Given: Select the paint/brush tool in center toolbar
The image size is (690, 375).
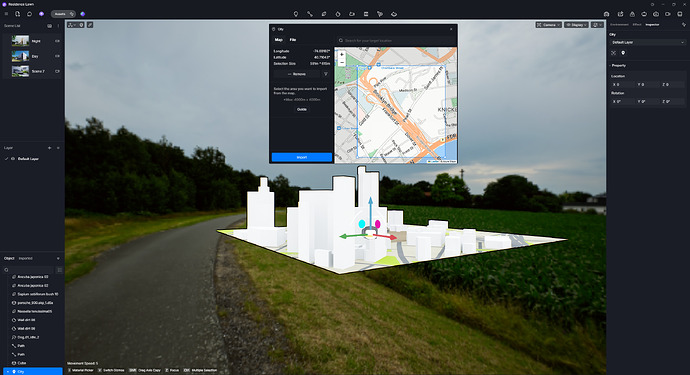Looking at the screenshot, I should click(338, 14).
